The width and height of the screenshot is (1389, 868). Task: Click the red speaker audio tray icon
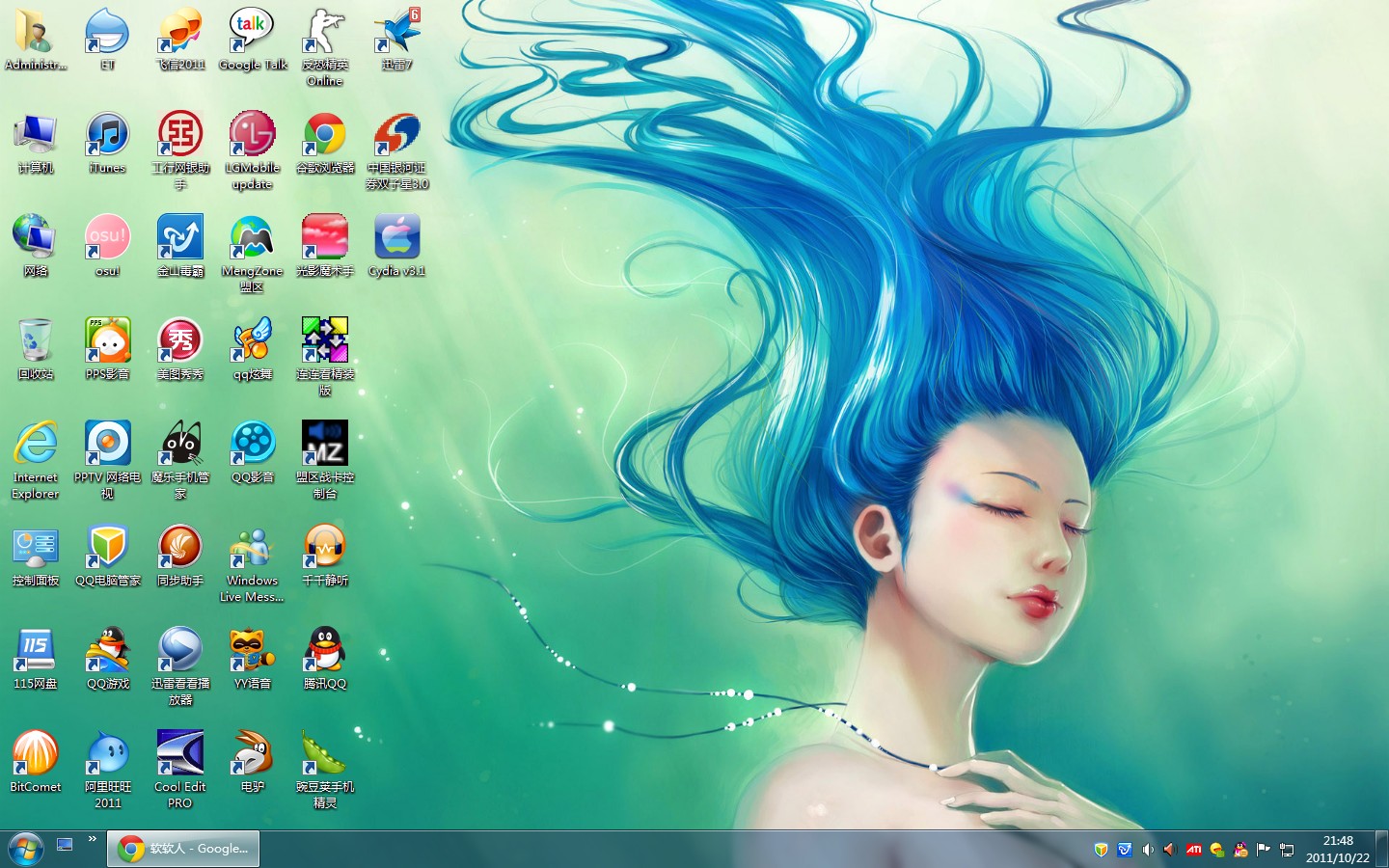click(x=1170, y=850)
